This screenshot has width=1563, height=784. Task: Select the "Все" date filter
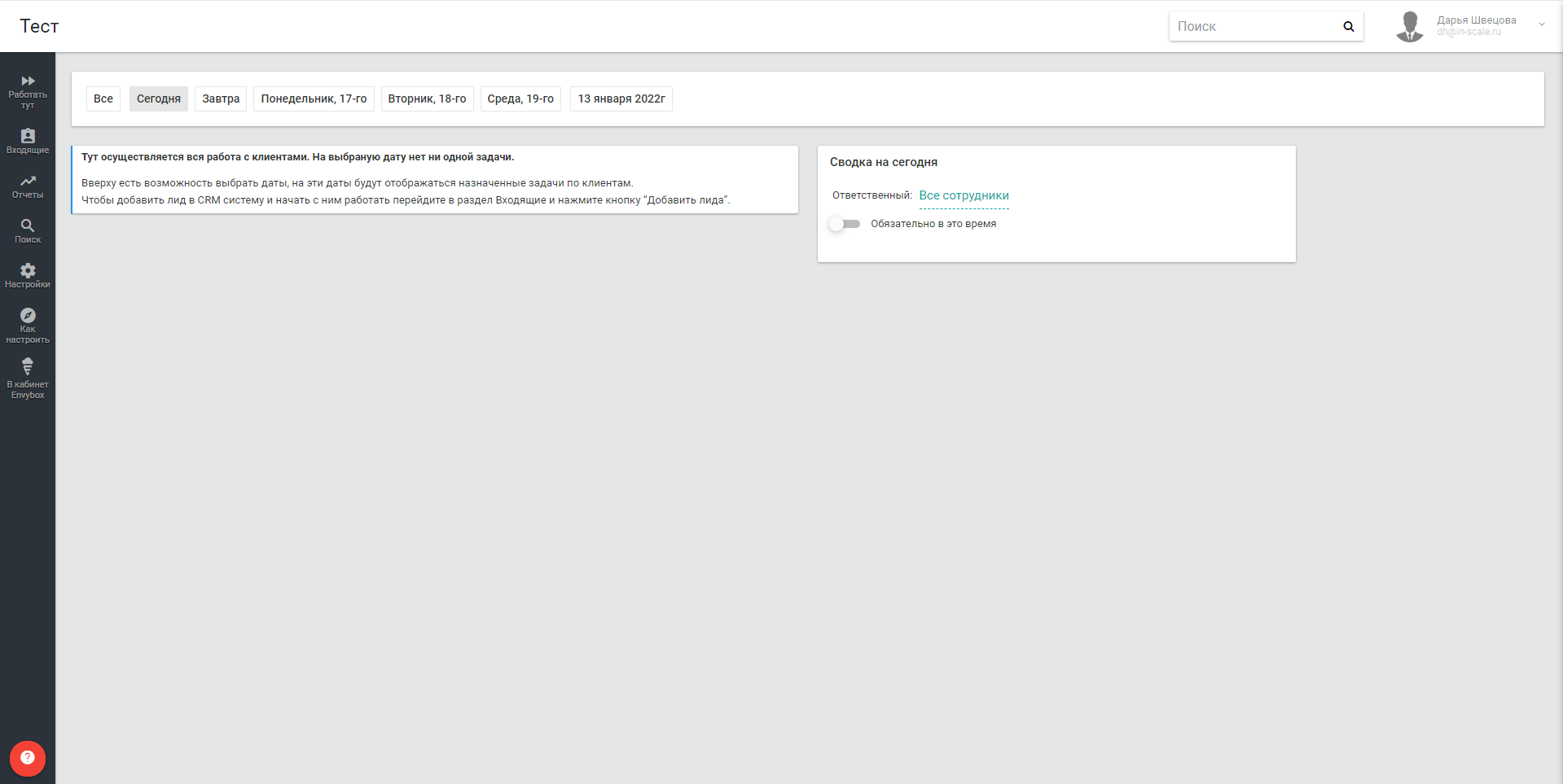tap(103, 99)
